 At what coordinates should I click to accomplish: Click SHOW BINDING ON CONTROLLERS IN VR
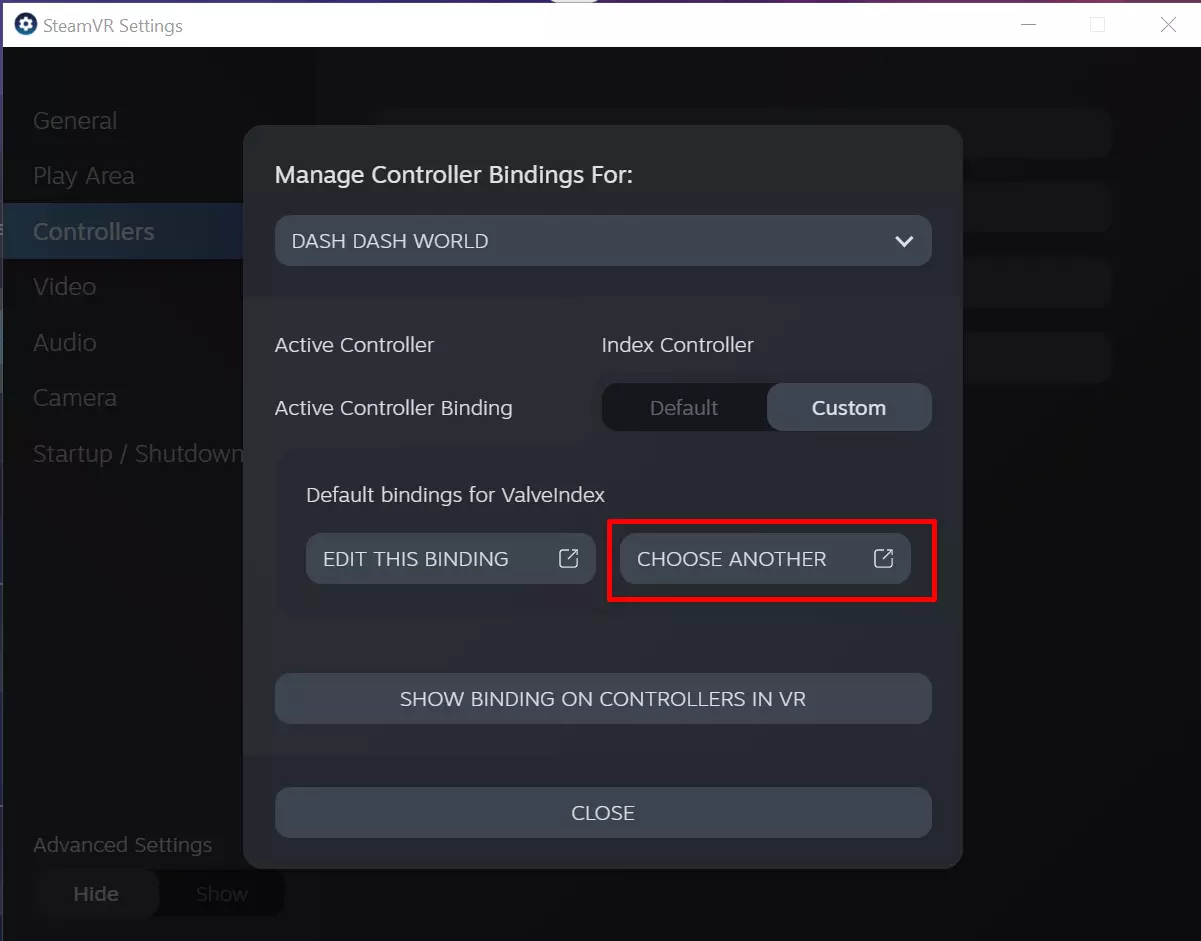(603, 699)
